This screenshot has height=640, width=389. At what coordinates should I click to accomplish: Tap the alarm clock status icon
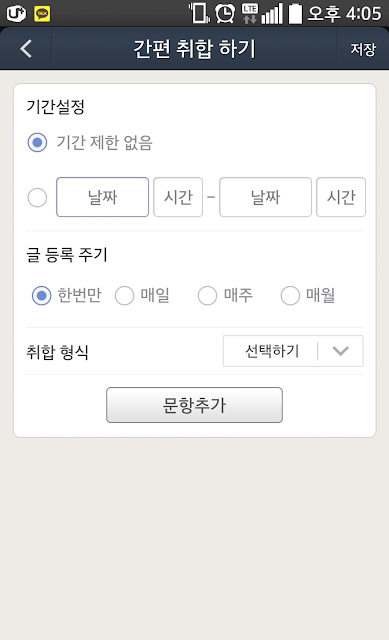coord(225,13)
